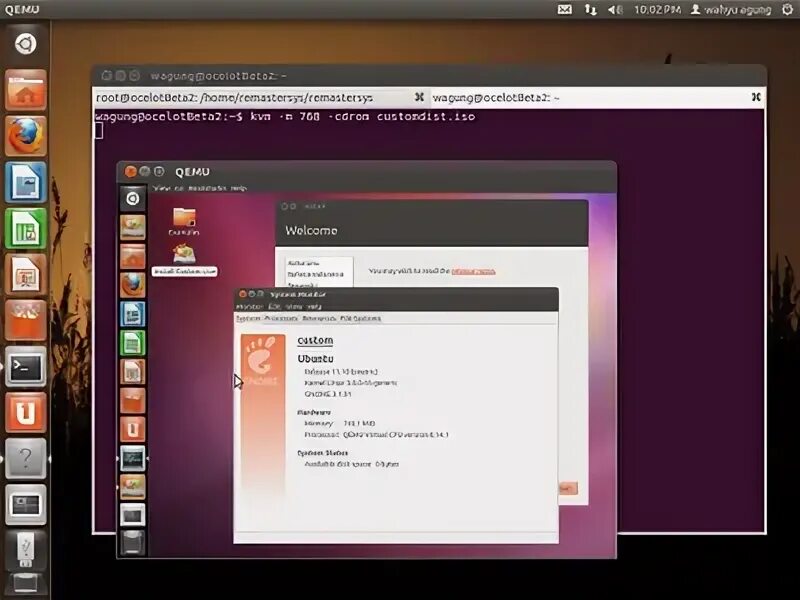Switch to Resources tab in System Monitor
Viewport: 800px width, 600px height.
(319, 318)
